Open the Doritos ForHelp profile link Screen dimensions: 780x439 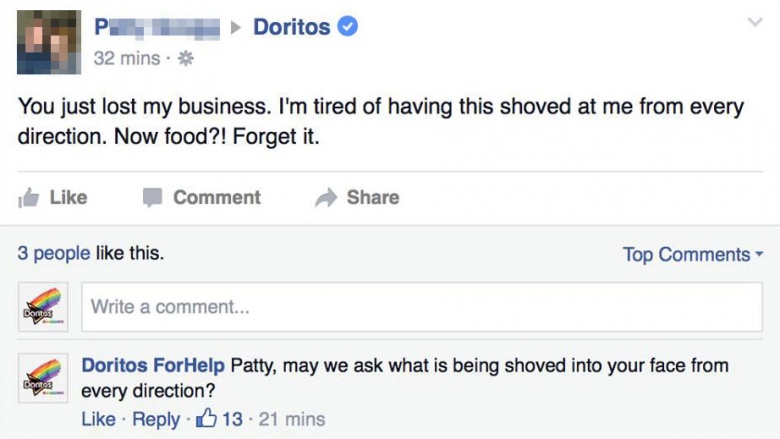click(x=153, y=365)
